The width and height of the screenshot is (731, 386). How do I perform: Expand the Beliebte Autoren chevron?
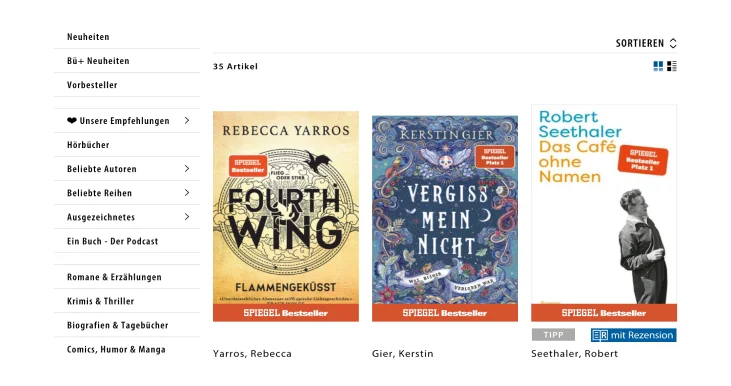pyautogui.click(x=187, y=169)
